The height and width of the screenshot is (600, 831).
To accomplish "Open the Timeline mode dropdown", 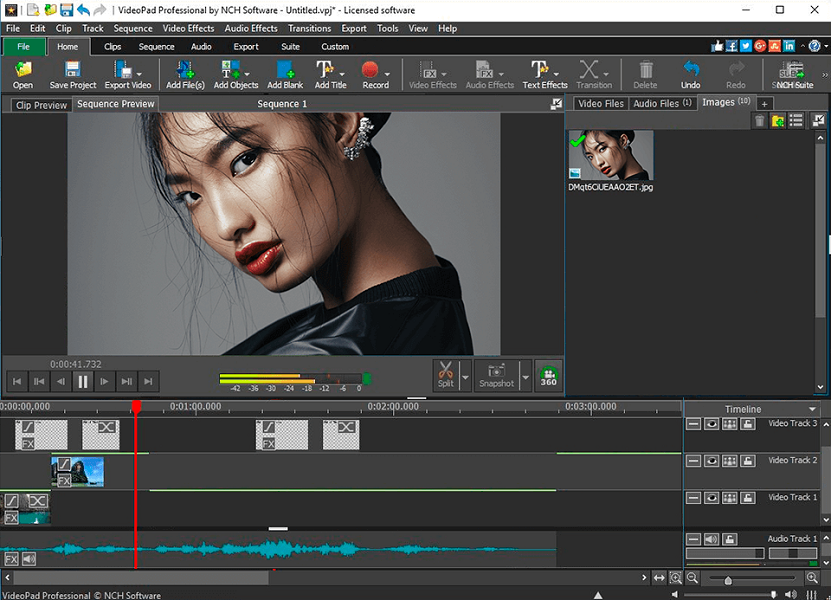I will [x=812, y=409].
